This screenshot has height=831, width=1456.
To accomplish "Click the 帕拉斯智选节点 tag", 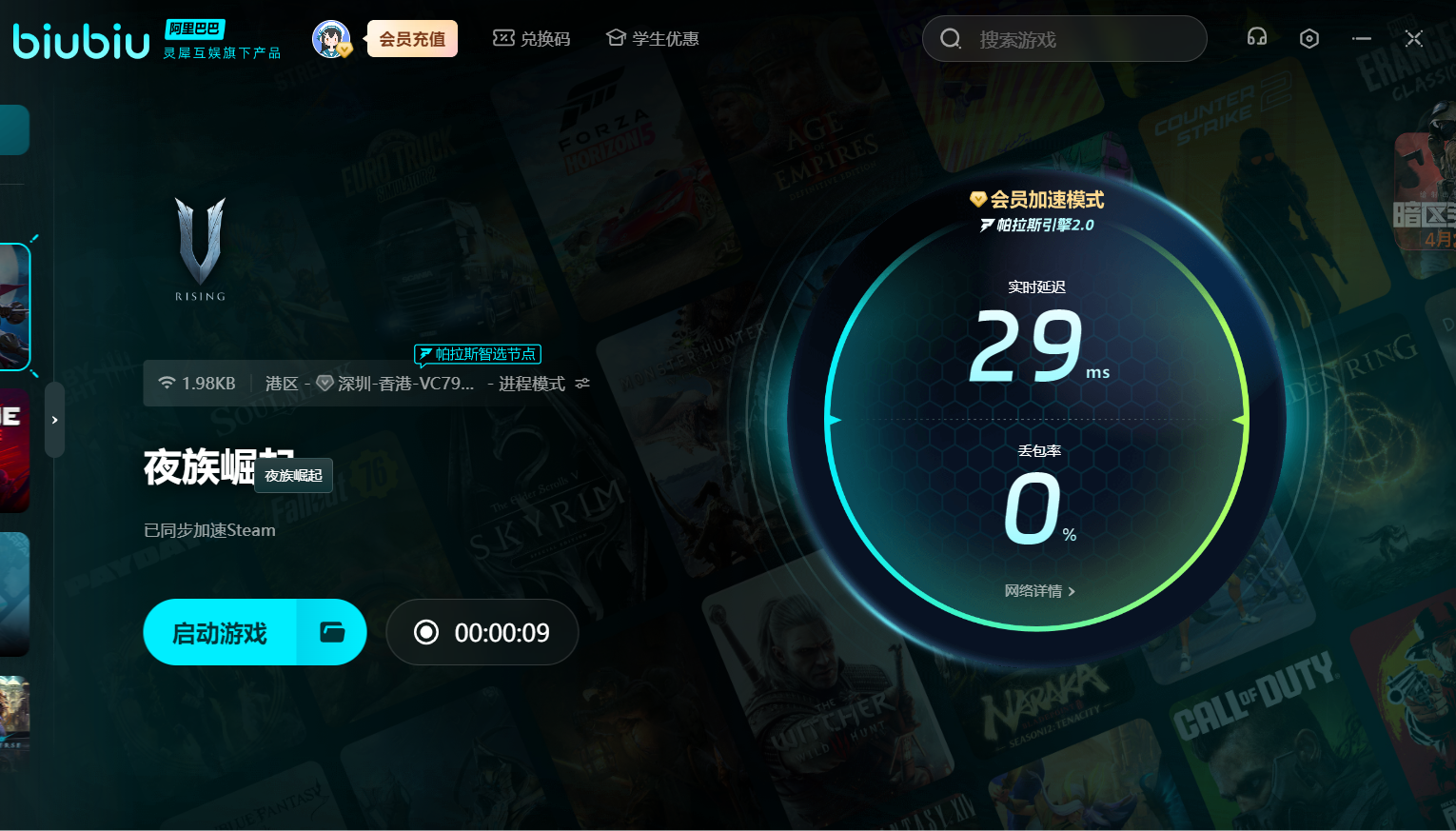I will [x=478, y=354].
